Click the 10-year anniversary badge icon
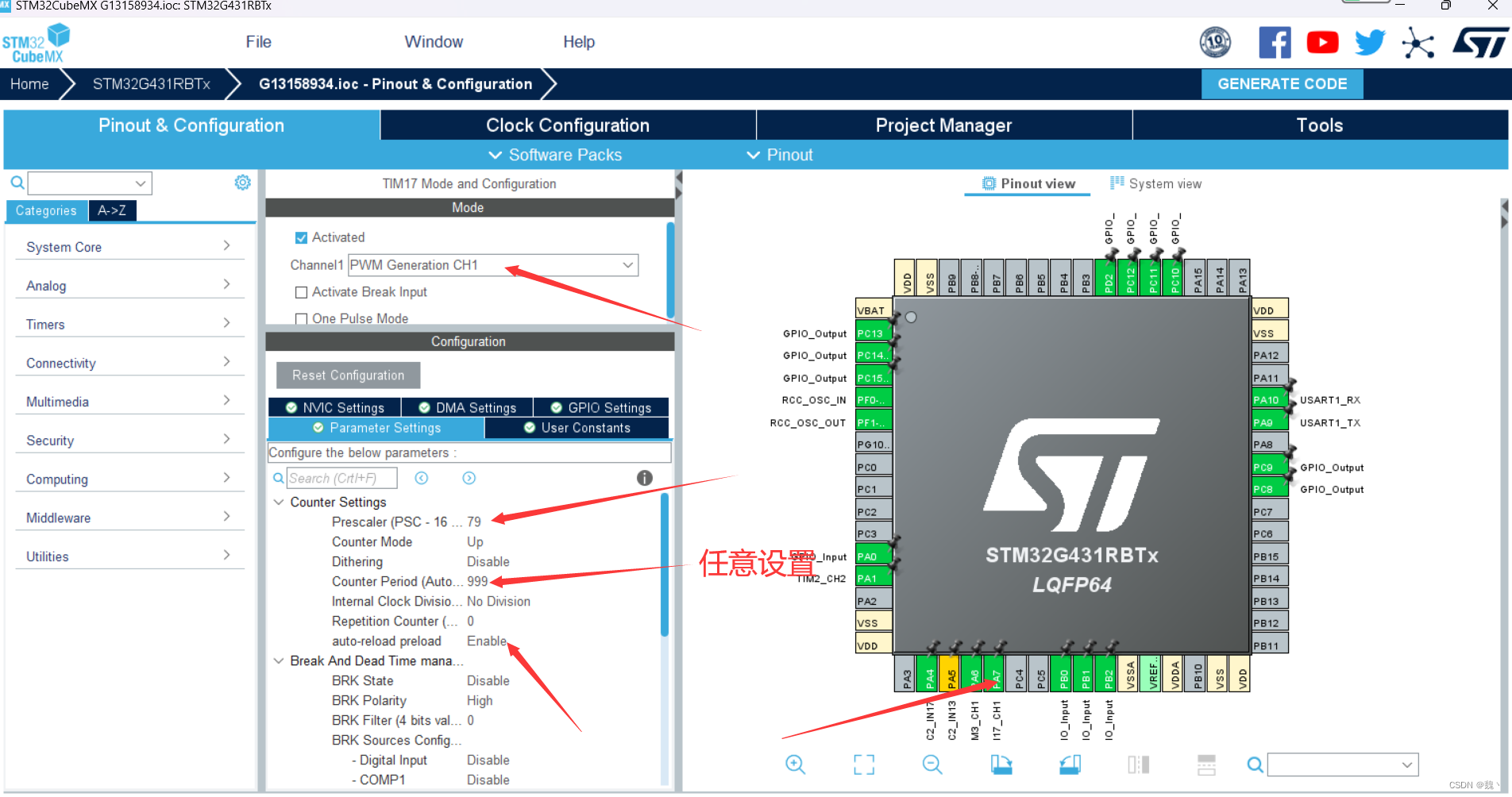 [1215, 42]
